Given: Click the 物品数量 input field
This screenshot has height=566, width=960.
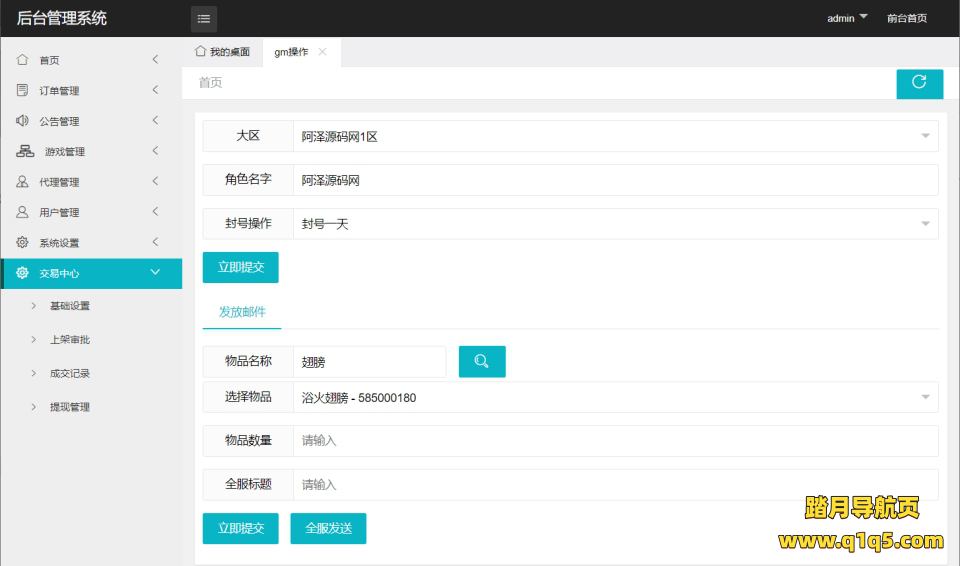Looking at the screenshot, I should pyautogui.click(x=615, y=441).
